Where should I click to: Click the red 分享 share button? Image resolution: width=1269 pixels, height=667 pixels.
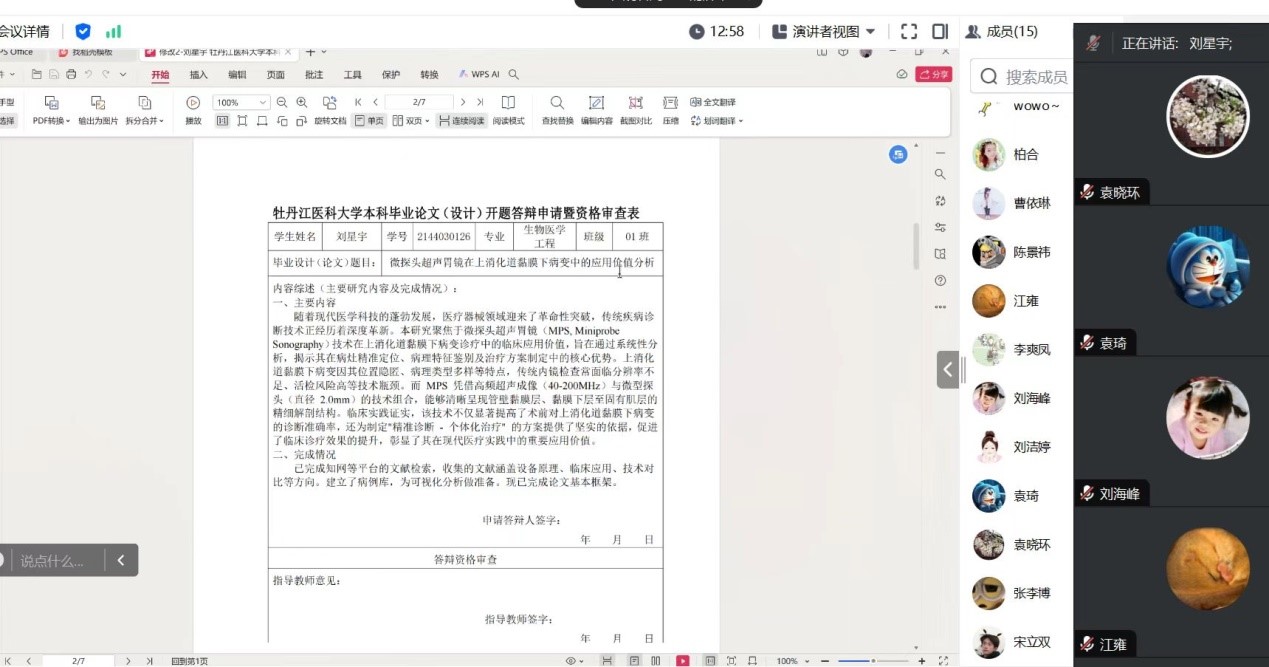933,74
